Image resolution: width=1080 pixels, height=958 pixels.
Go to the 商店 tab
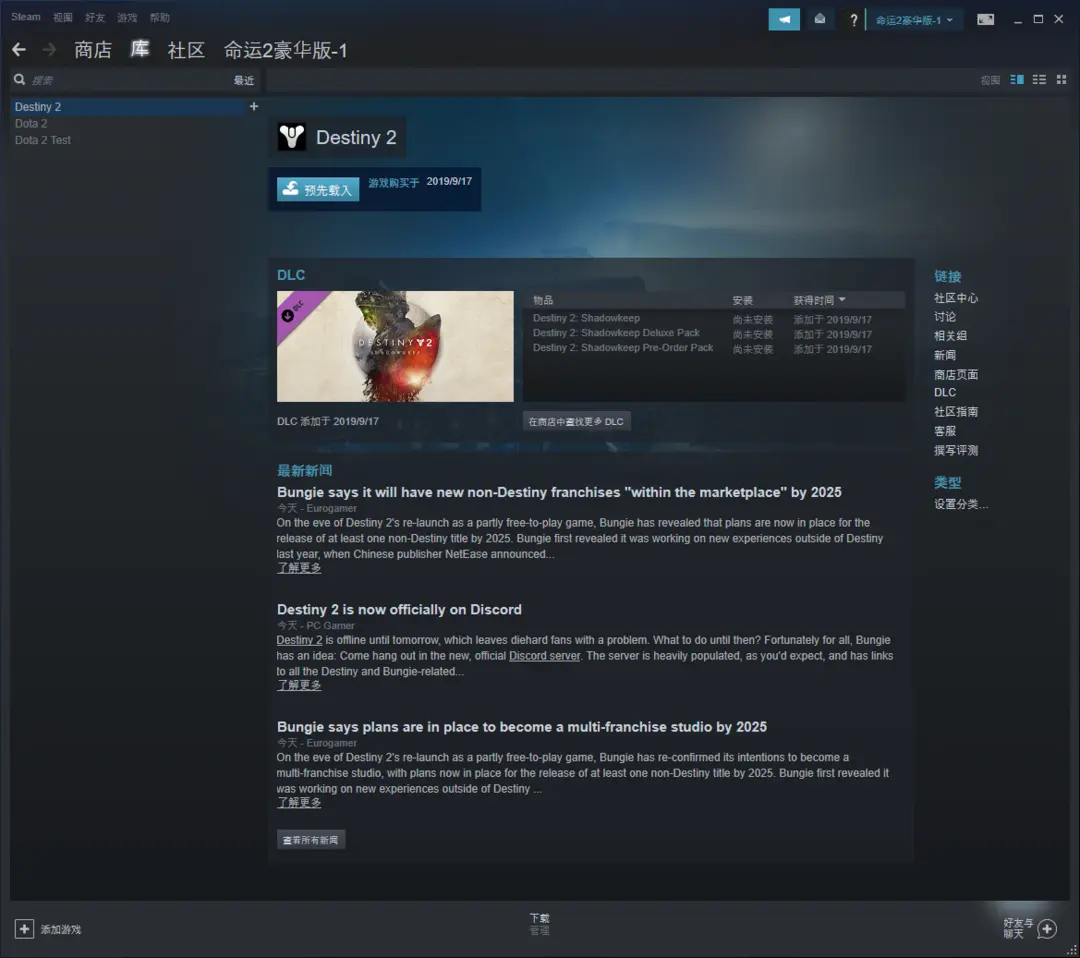click(x=93, y=50)
